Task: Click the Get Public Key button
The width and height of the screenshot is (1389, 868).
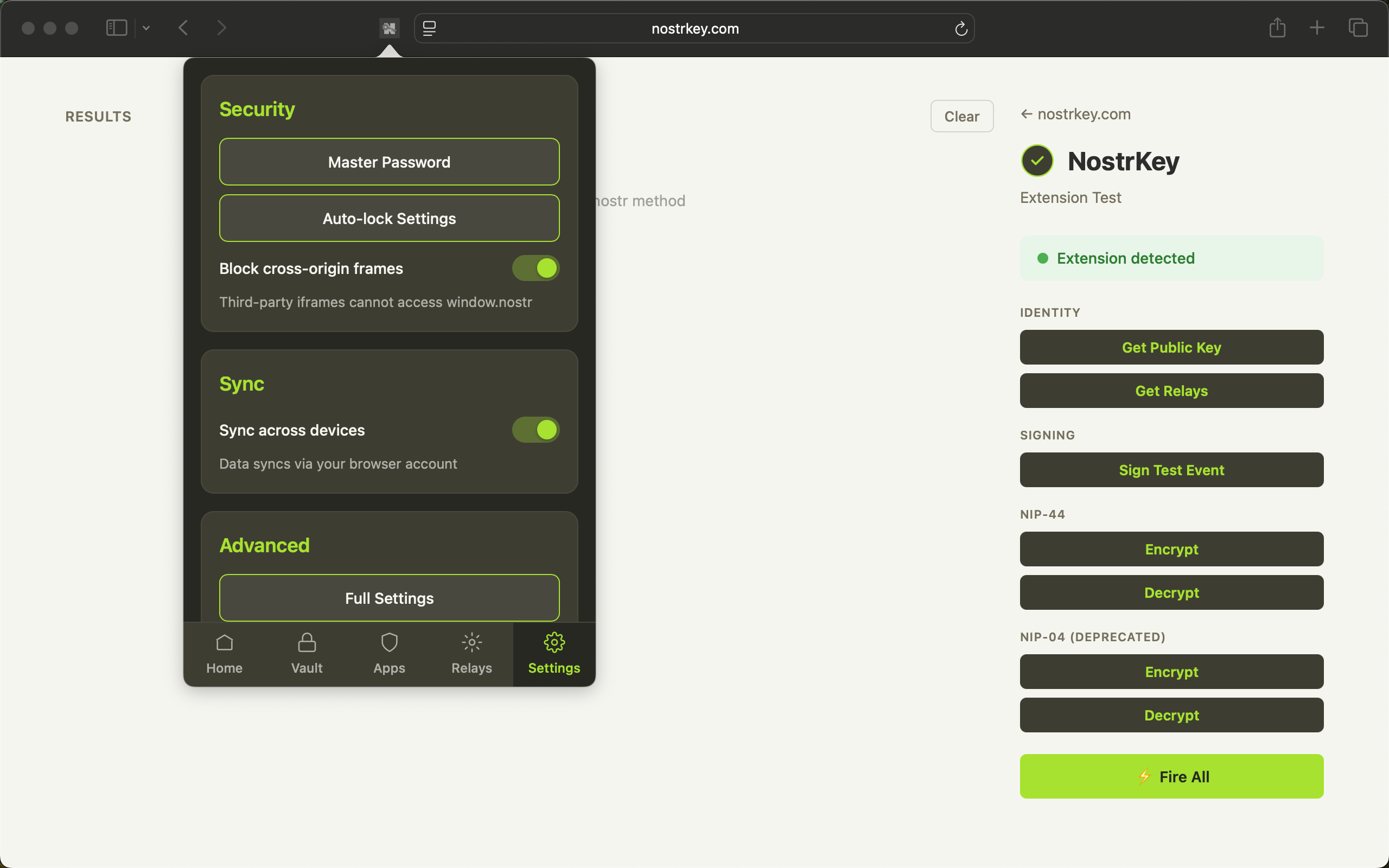Action: pos(1171,347)
